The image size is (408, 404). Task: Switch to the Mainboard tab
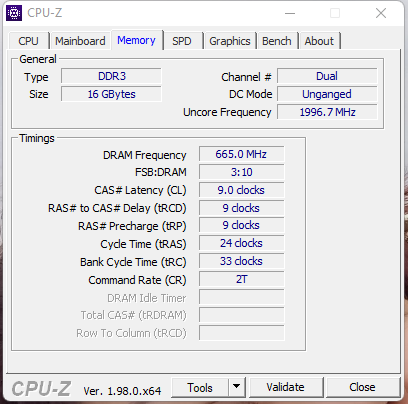[80, 41]
